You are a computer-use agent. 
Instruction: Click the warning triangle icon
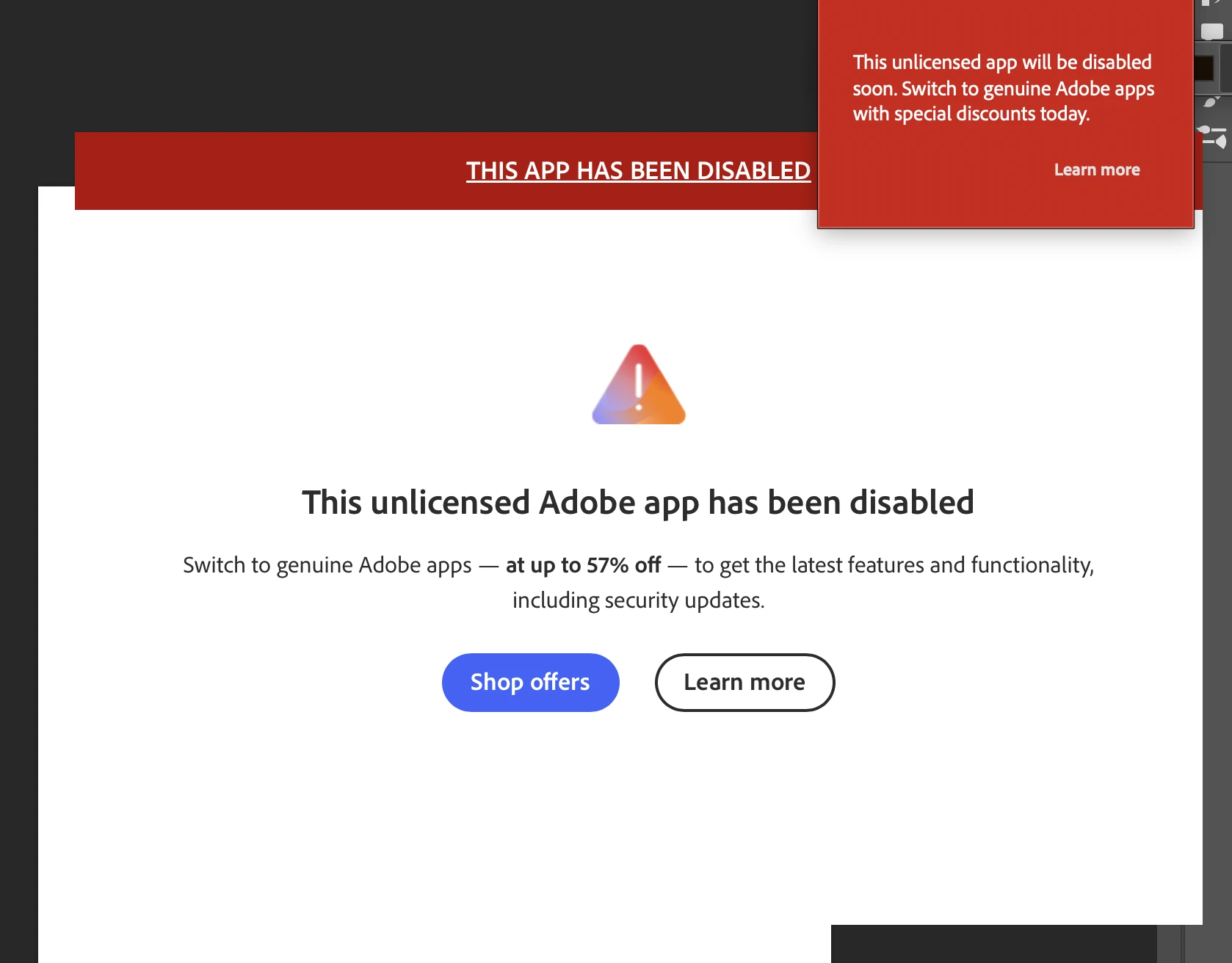coord(639,385)
